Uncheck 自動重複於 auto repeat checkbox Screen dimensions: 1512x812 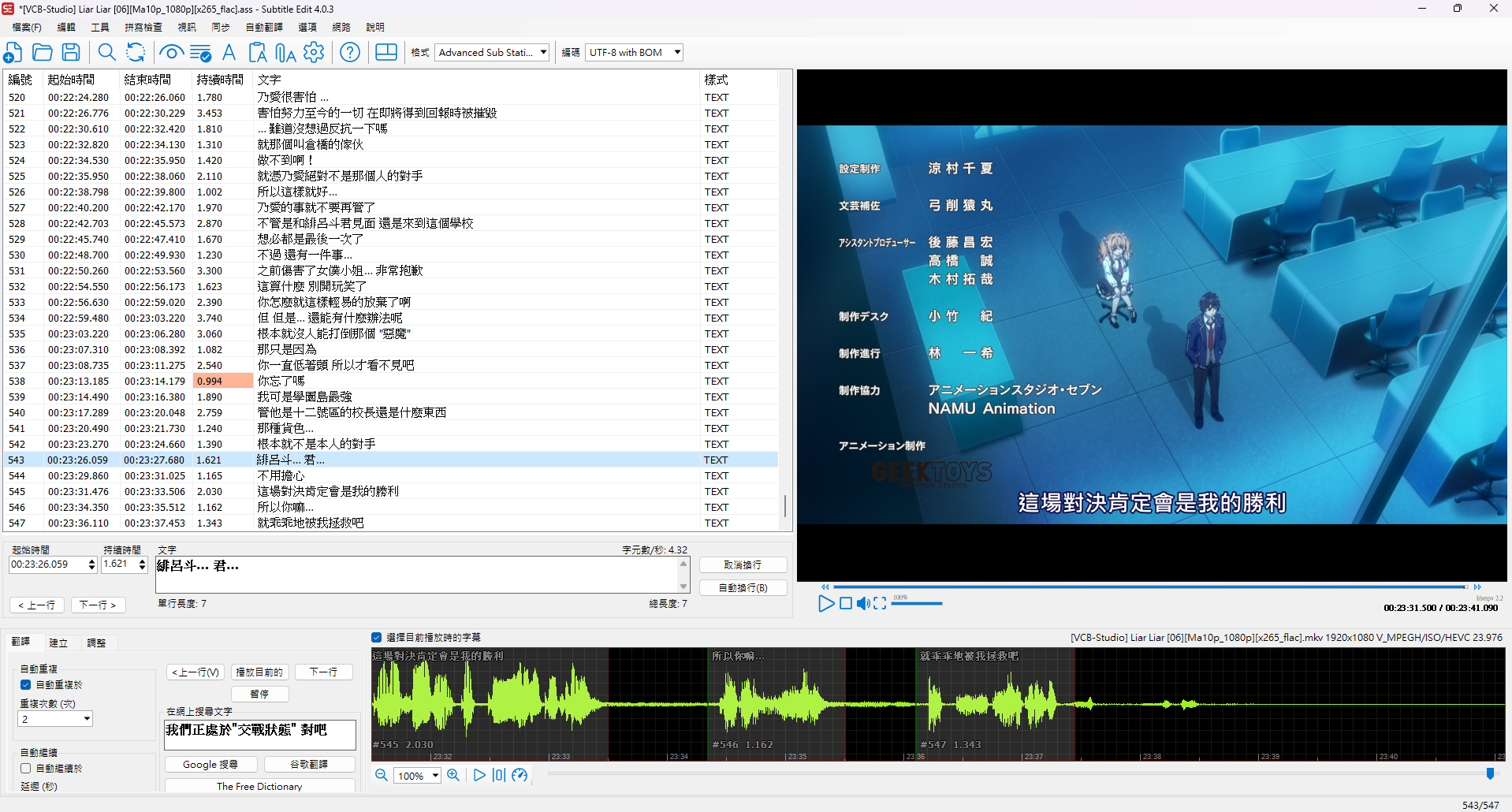26,685
